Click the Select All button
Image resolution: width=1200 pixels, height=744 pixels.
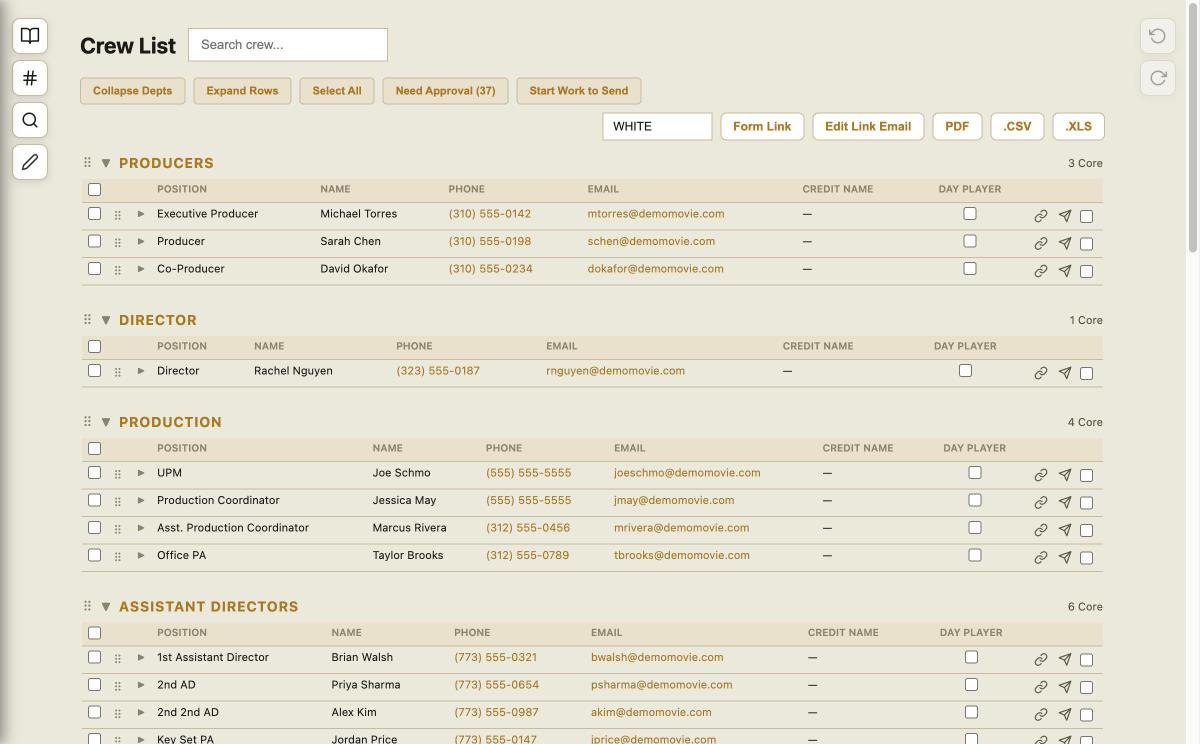(337, 91)
